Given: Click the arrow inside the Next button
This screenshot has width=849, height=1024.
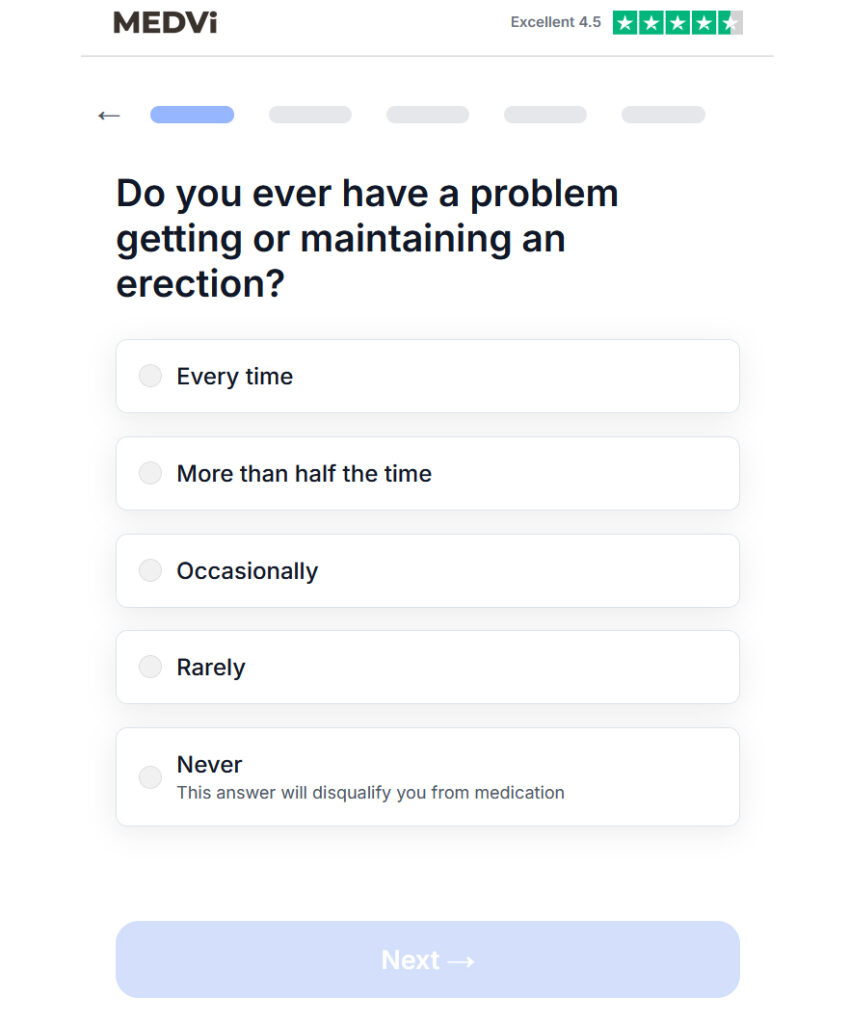Looking at the screenshot, I should 461,961.
